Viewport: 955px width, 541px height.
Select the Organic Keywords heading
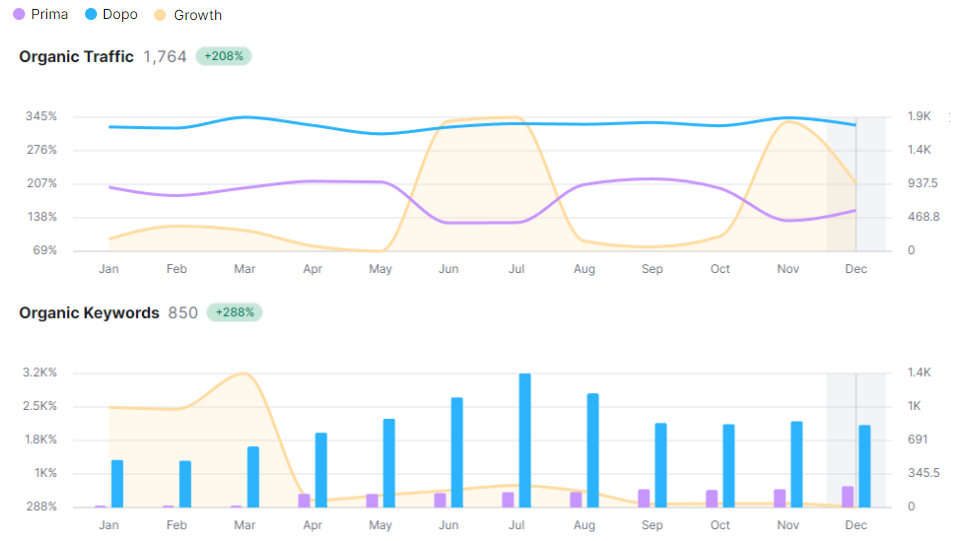89,313
